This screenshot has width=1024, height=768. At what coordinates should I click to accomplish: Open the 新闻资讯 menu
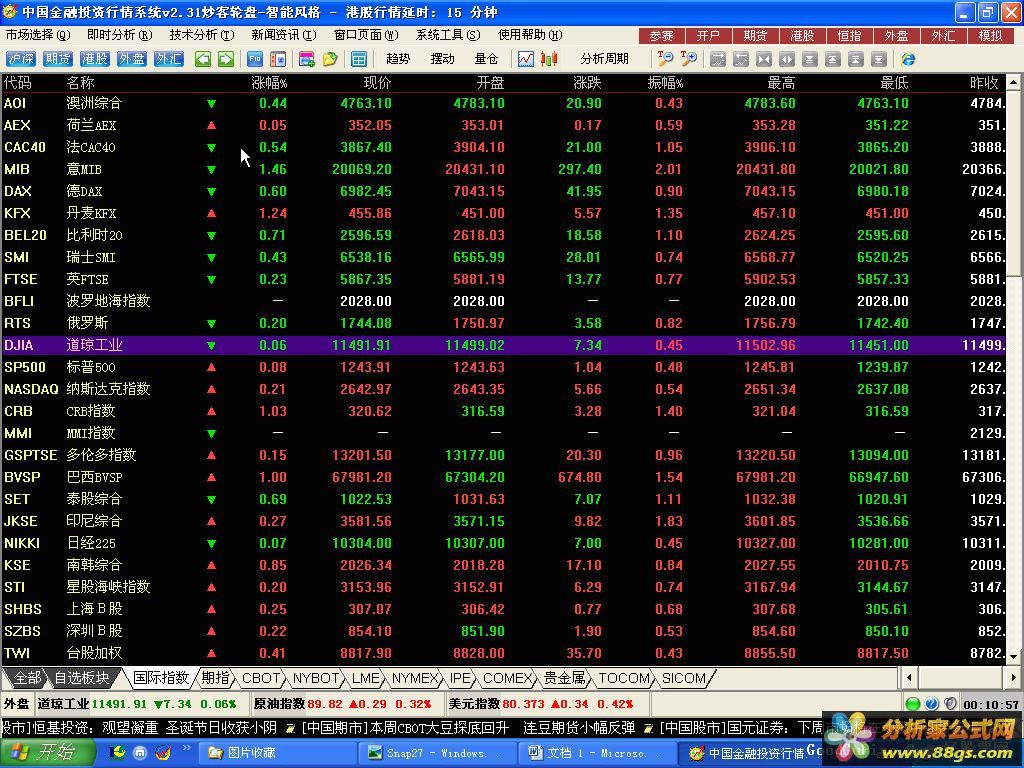pyautogui.click(x=284, y=35)
